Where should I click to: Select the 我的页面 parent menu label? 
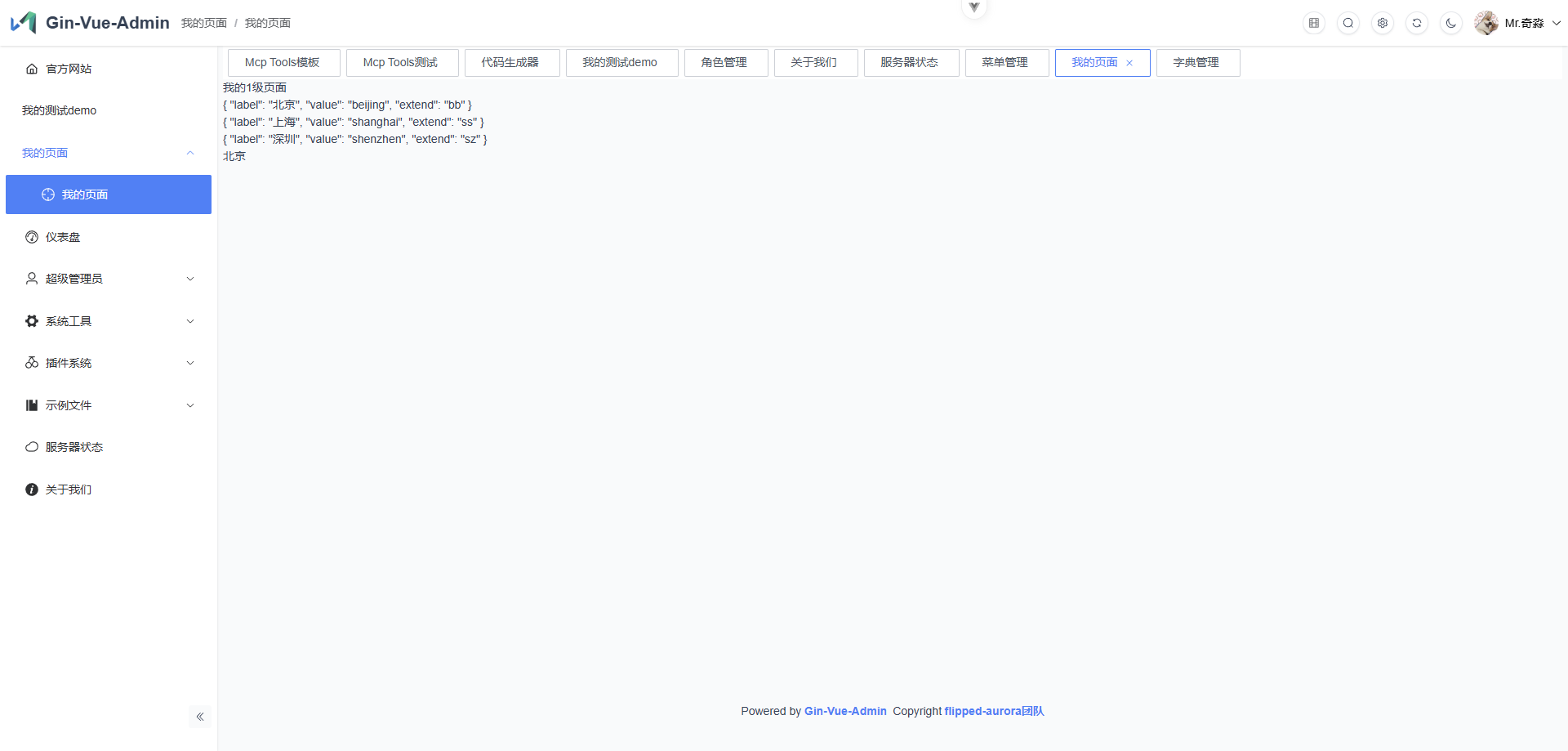[x=45, y=153]
